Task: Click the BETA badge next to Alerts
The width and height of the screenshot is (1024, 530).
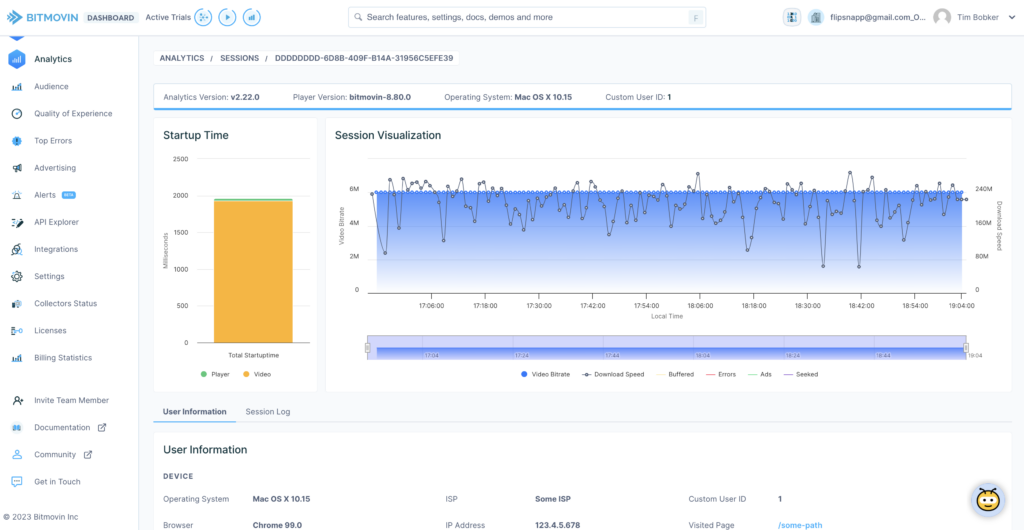Action: tap(69, 195)
